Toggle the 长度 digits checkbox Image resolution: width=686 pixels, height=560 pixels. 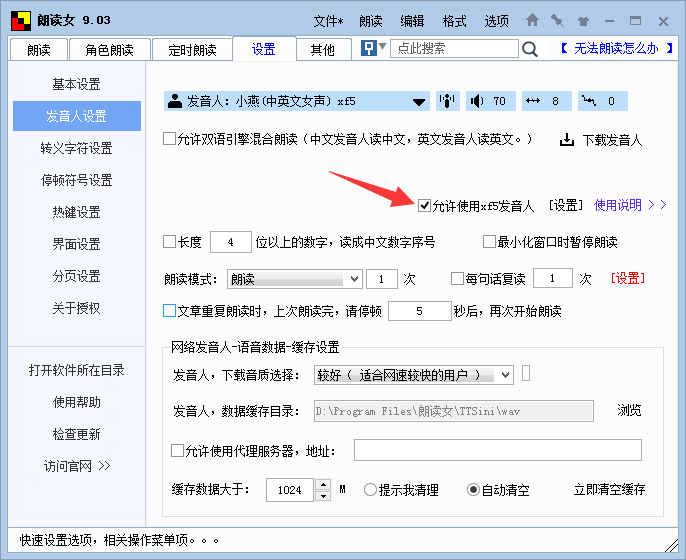click(x=169, y=242)
